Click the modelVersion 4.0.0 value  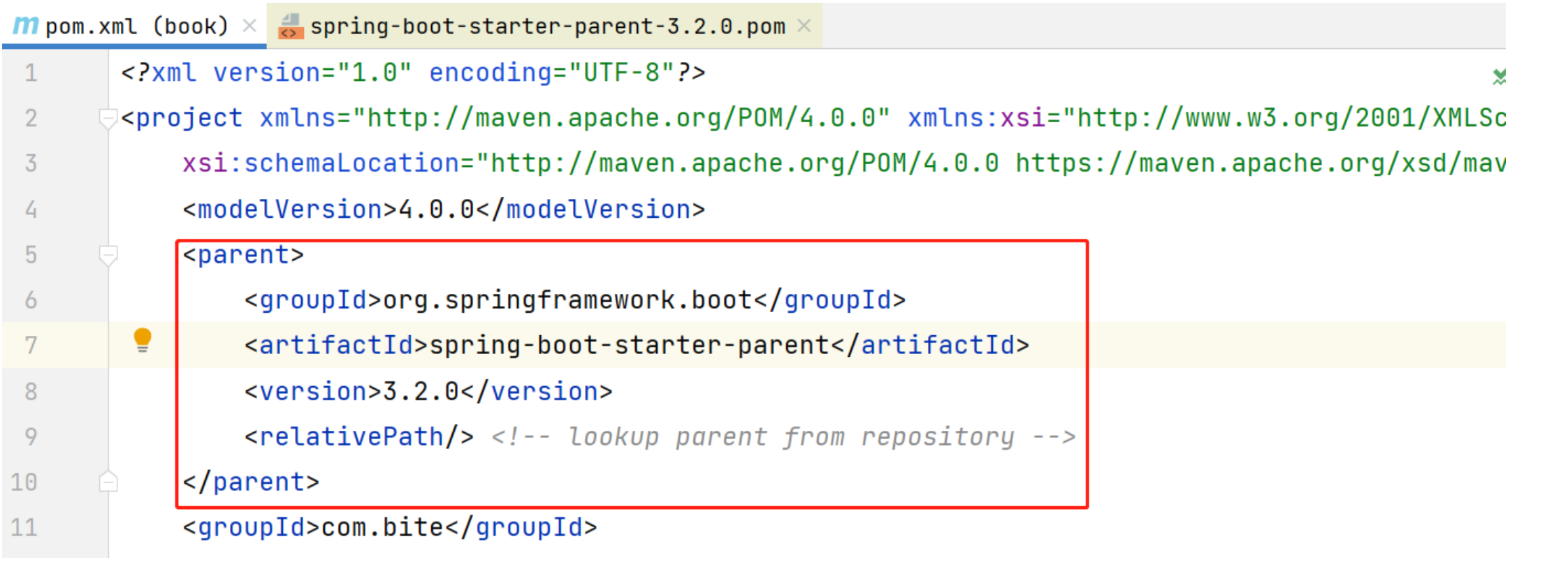(437, 209)
